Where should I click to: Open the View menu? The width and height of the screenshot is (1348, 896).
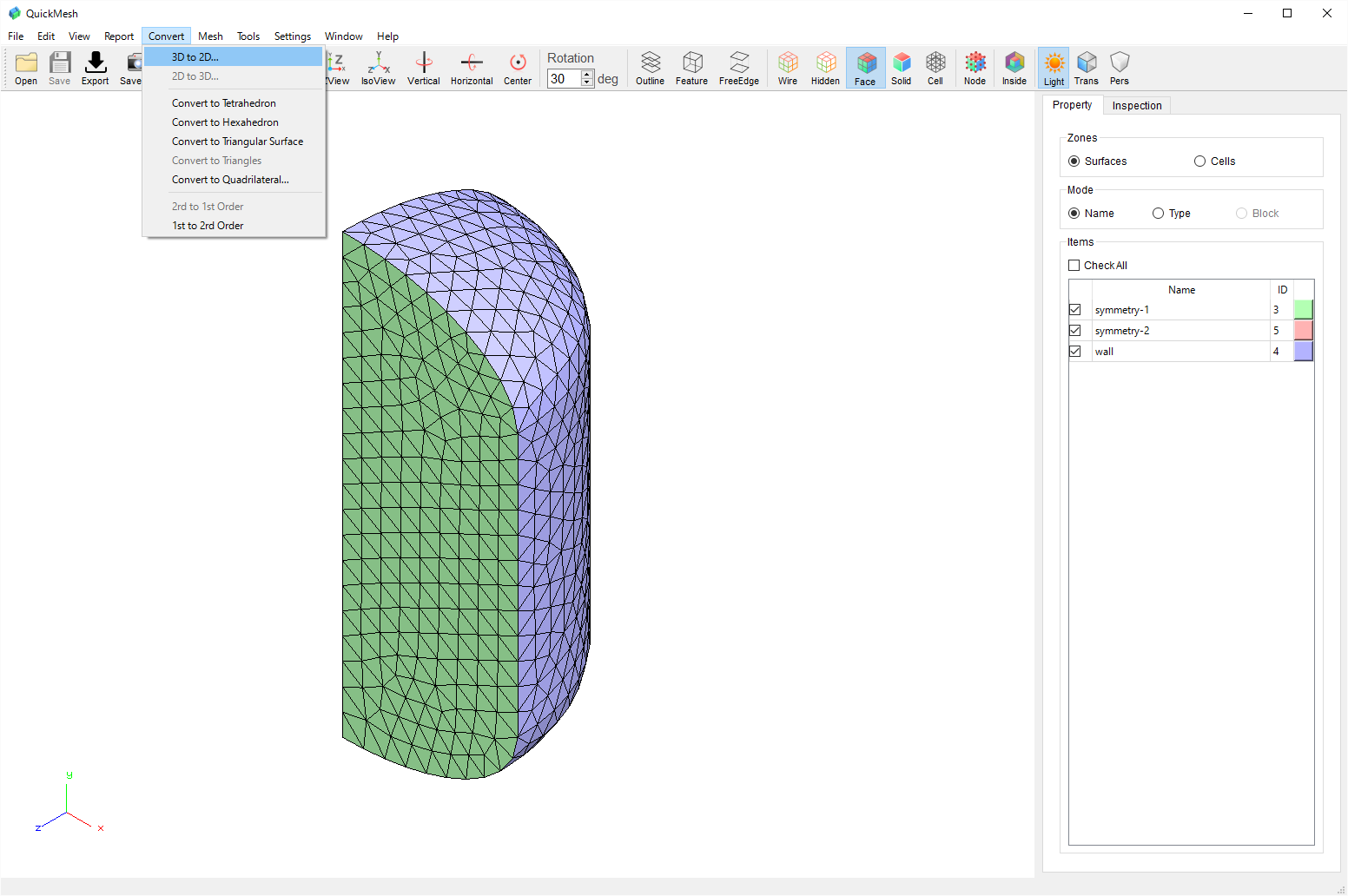point(79,36)
